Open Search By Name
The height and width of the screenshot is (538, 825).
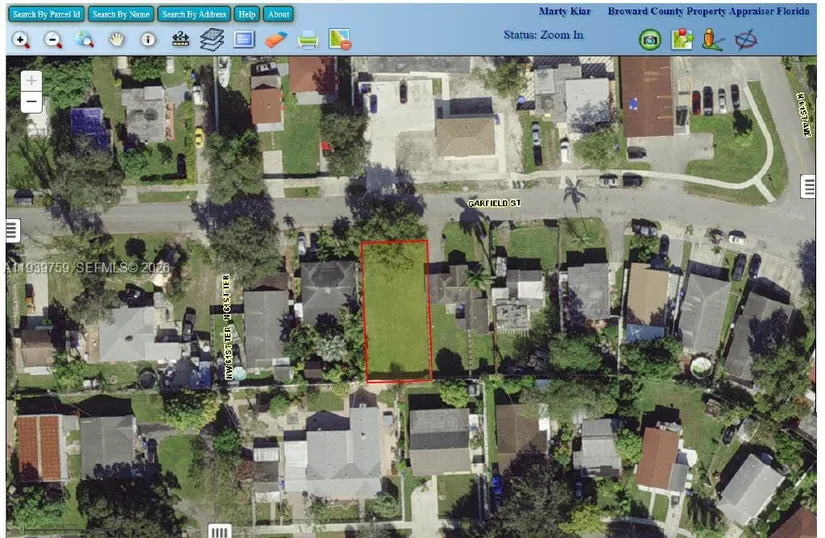[120, 14]
